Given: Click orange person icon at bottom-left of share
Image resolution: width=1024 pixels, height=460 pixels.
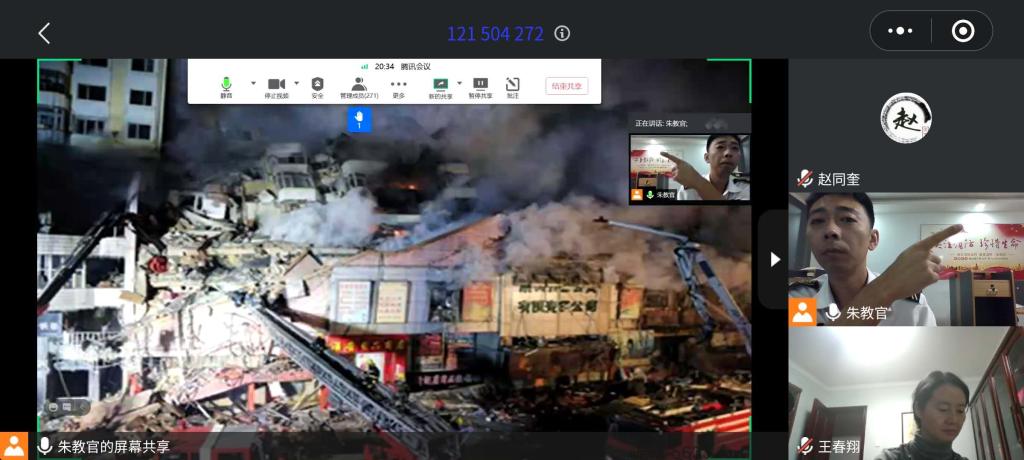Looking at the screenshot, I should click(14, 446).
